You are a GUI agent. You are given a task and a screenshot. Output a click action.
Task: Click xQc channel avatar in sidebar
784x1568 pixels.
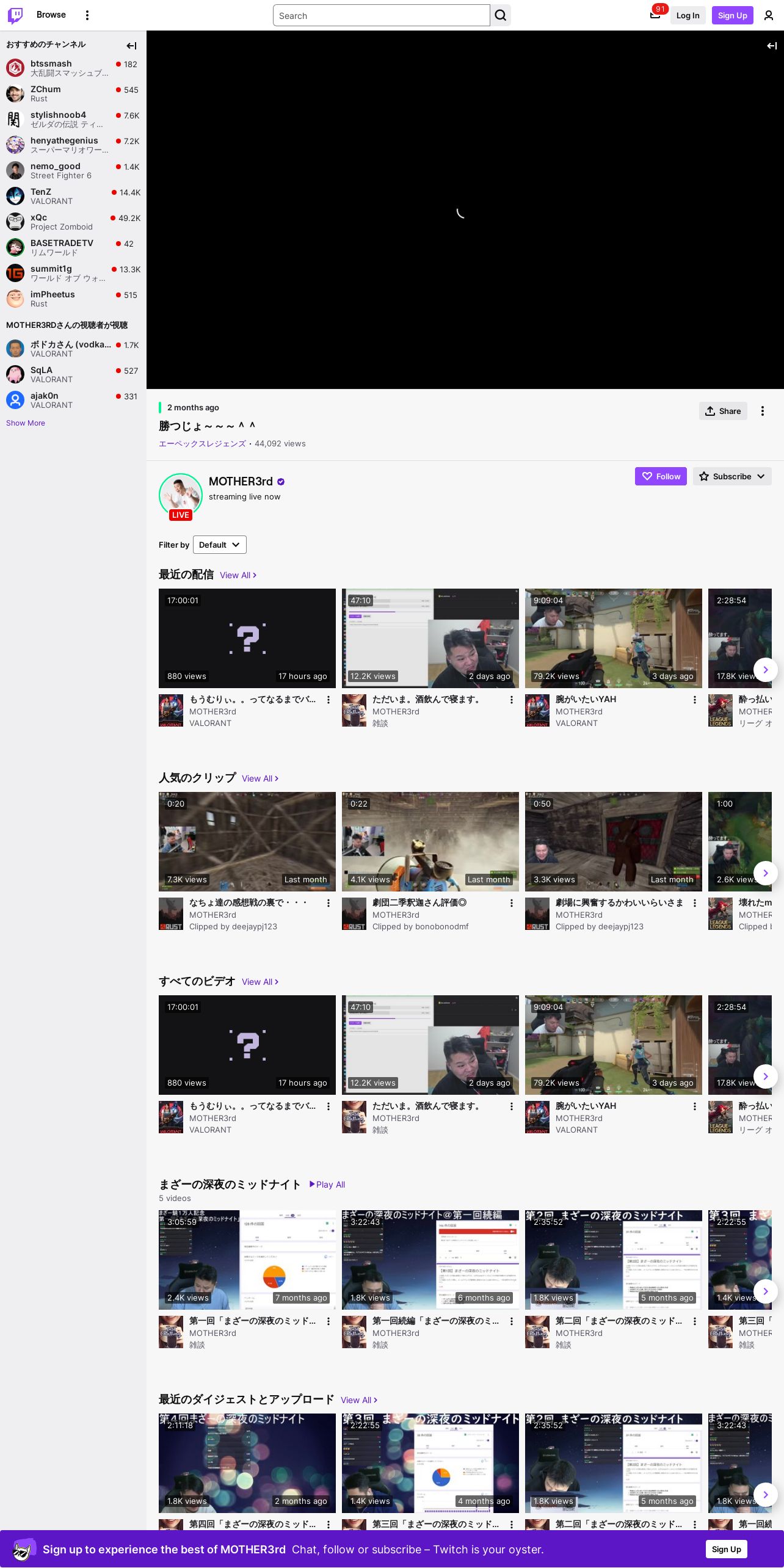(x=15, y=221)
